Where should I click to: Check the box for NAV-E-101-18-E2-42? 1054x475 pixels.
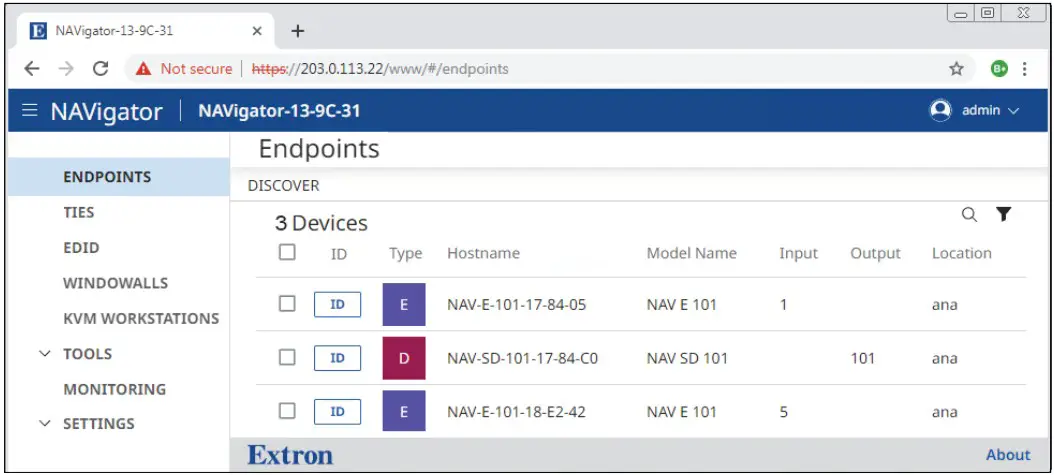pyautogui.click(x=287, y=411)
